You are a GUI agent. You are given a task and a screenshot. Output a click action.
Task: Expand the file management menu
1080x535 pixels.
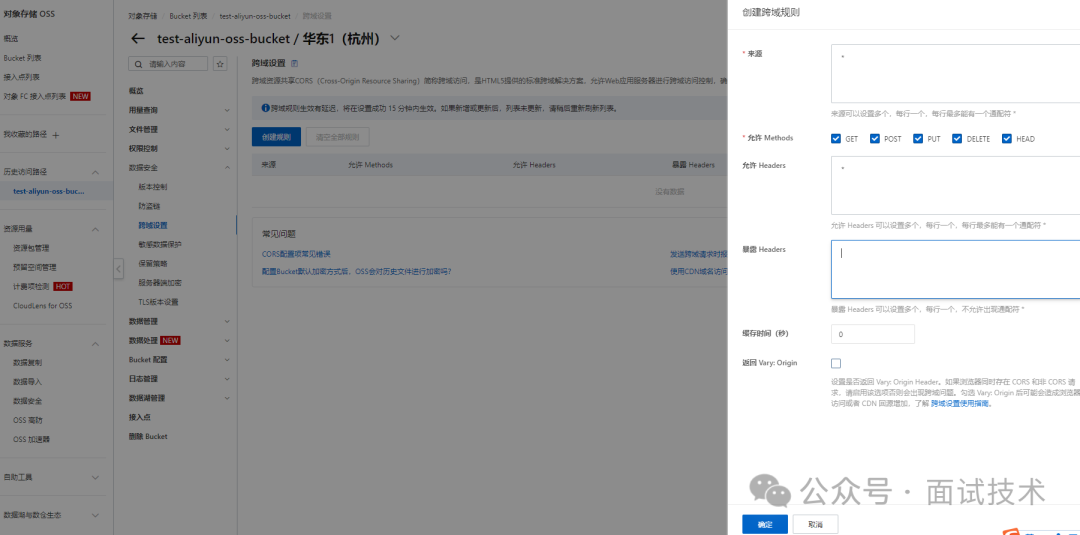(x=227, y=129)
